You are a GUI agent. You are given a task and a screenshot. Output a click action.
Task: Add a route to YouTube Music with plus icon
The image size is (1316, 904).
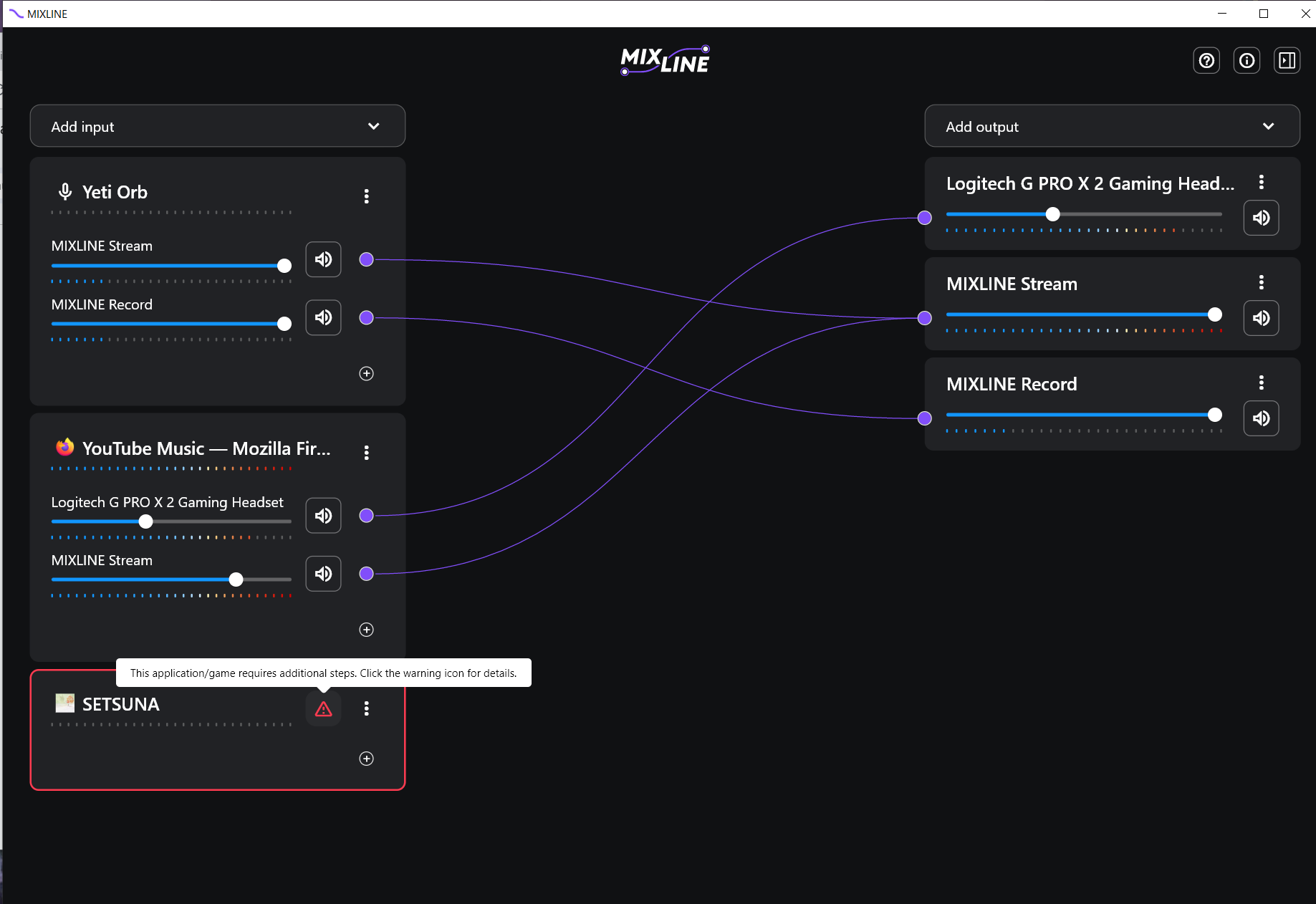[x=366, y=630]
